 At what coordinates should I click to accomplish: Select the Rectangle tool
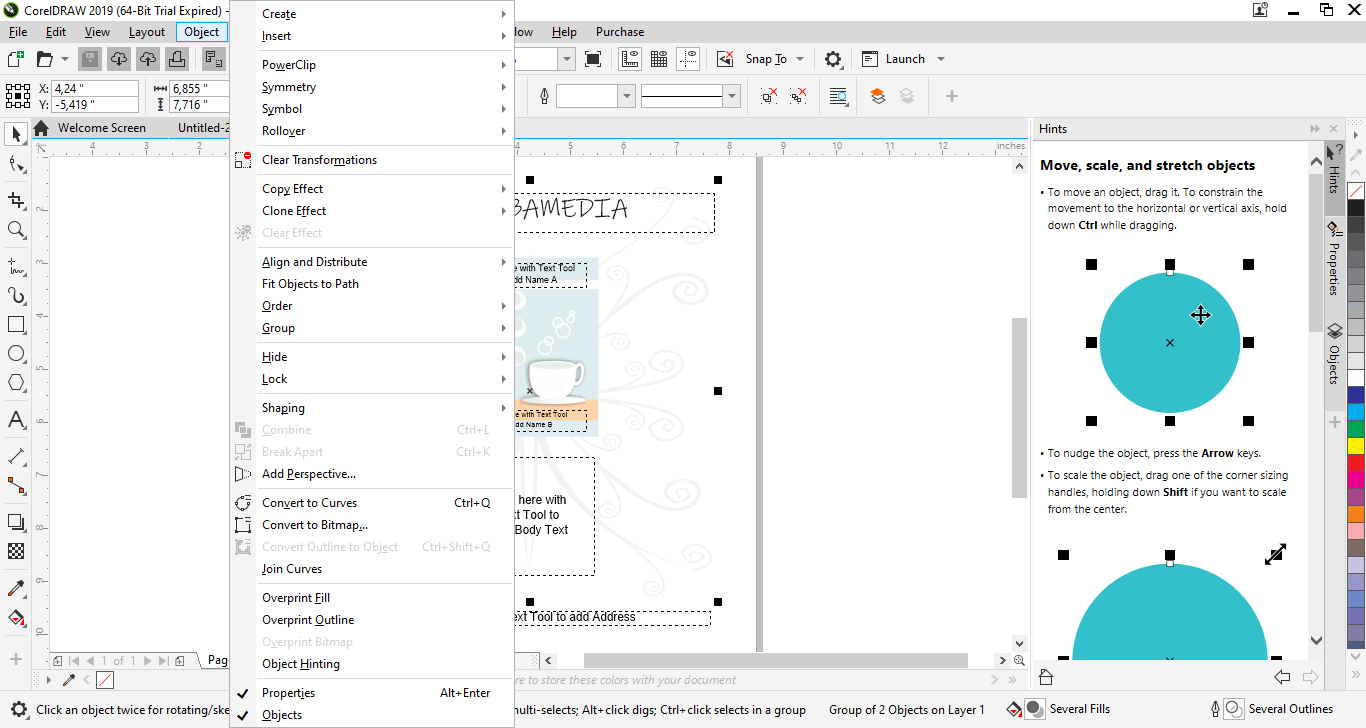point(16,325)
